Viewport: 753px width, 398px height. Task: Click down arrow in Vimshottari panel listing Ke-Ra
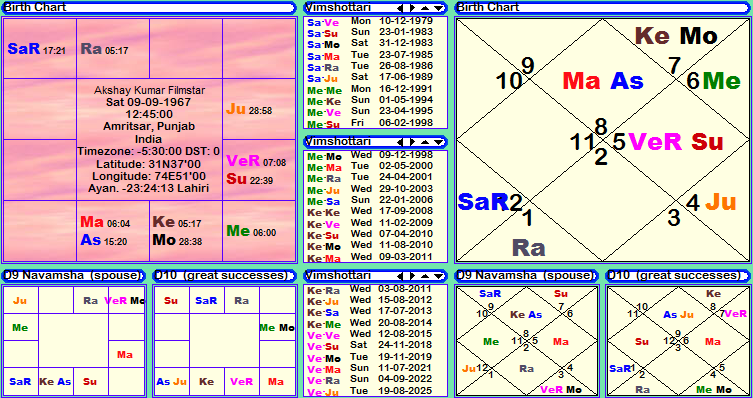438,276
